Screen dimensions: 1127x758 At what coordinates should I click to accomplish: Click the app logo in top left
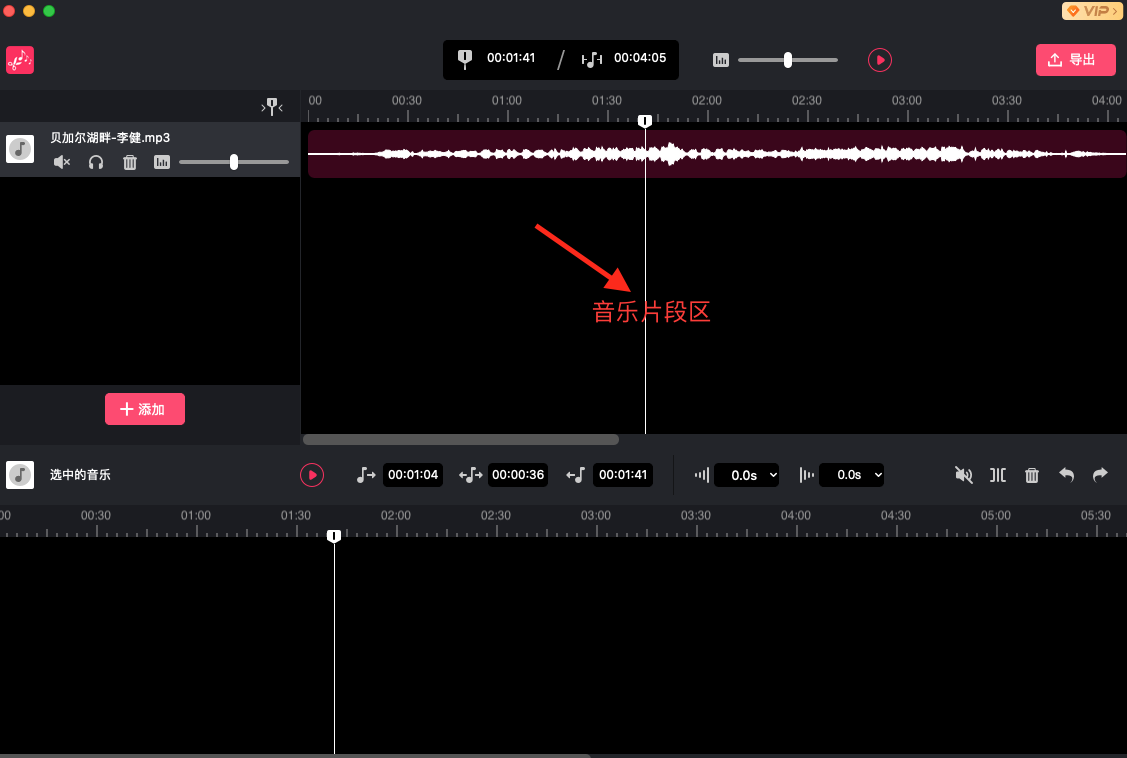point(20,60)
